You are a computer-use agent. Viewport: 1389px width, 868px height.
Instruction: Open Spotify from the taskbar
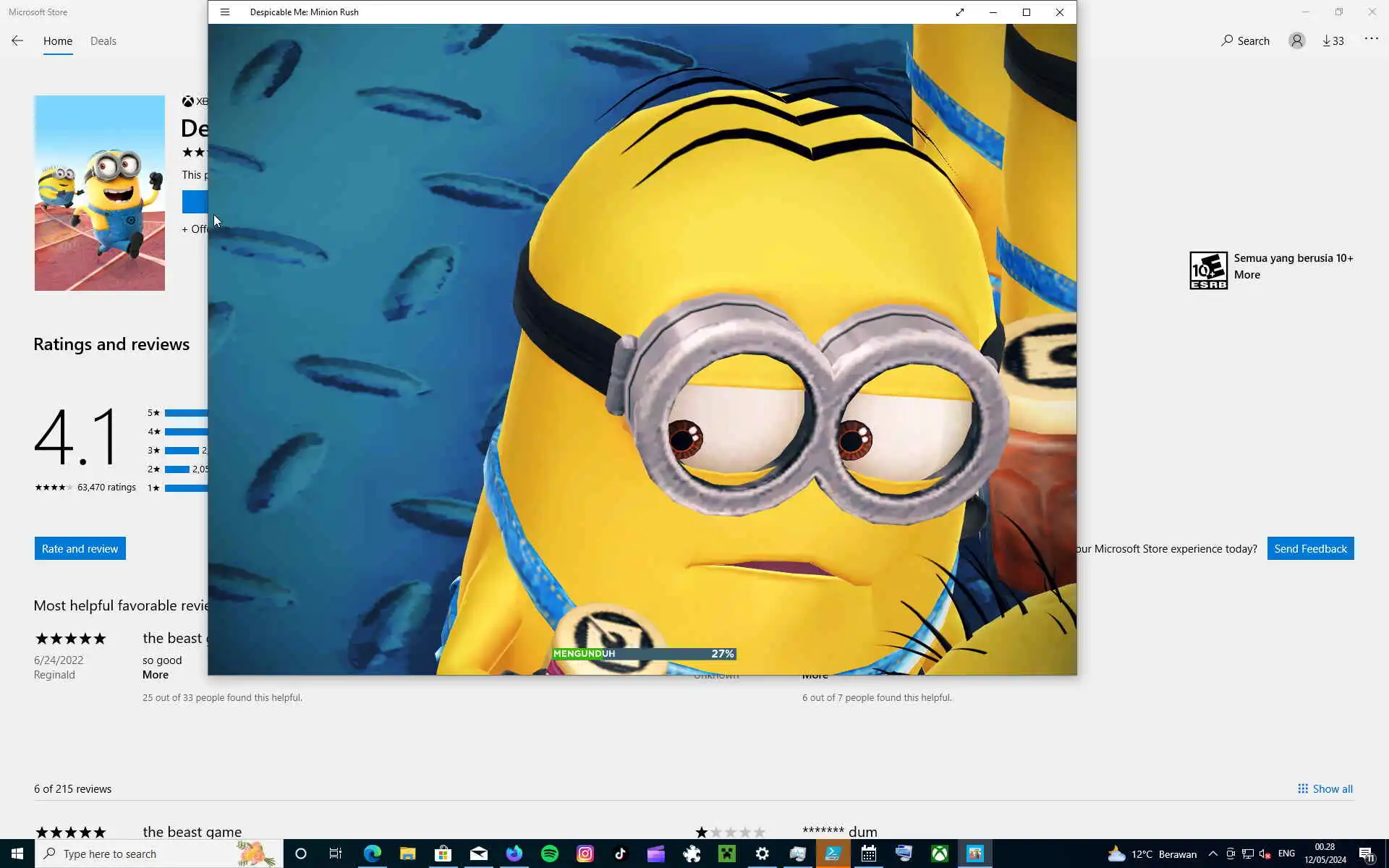point(550,854)
